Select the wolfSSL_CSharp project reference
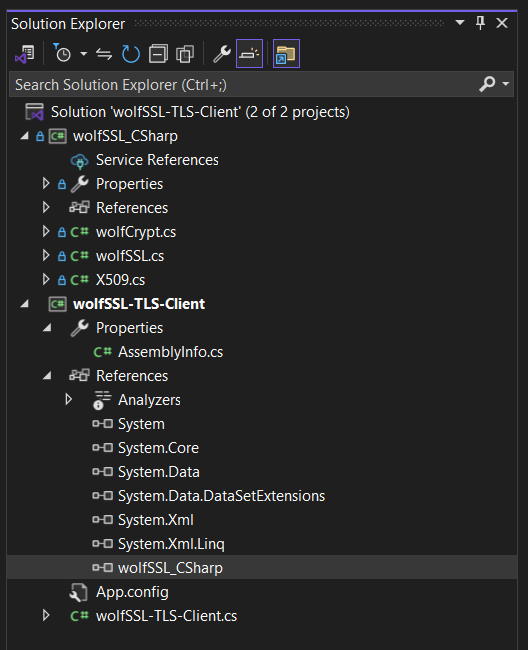 click(170, 568)
